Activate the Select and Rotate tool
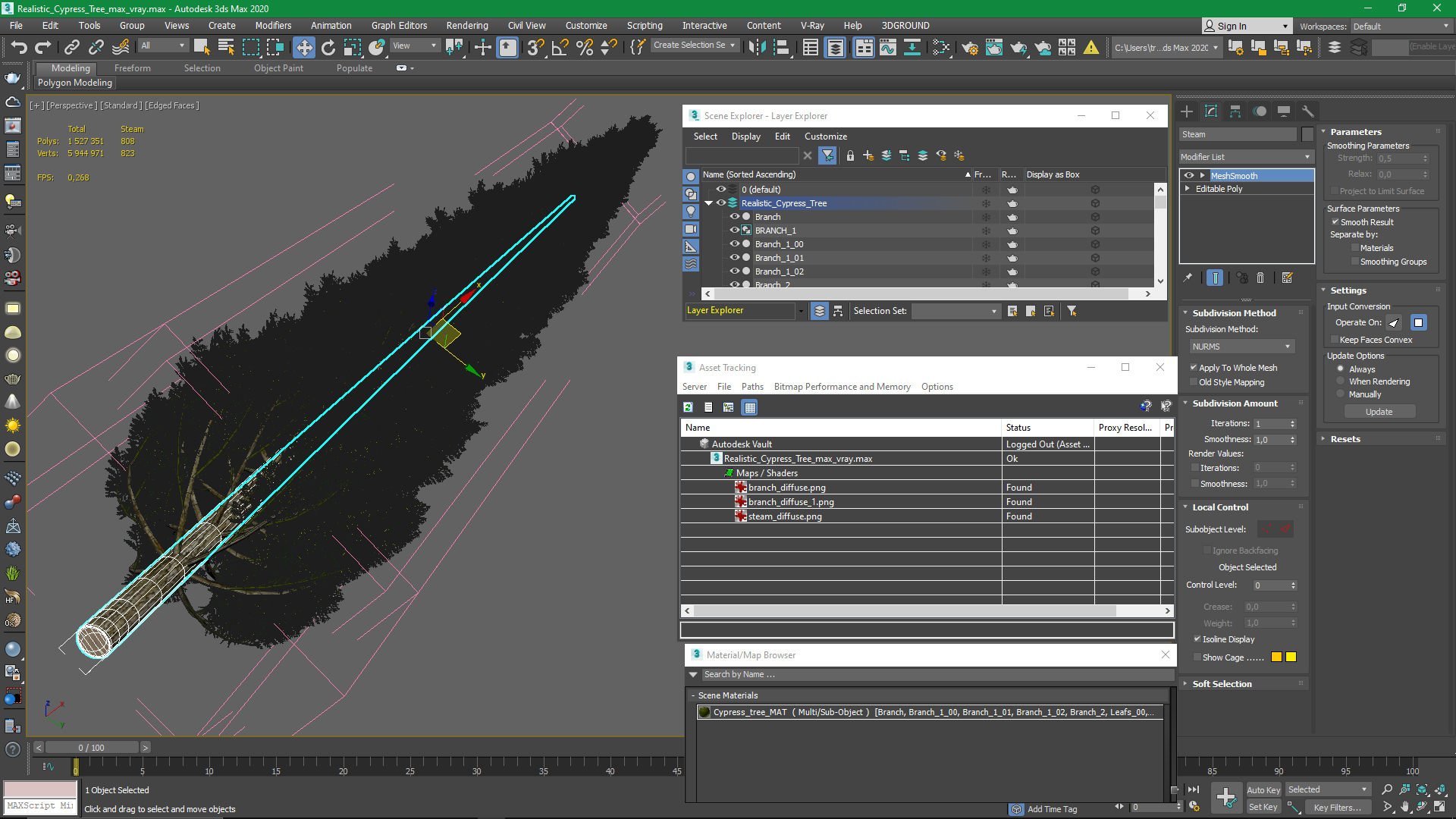The width and height of the screenshot is (1456, 819). coord(328,47)
